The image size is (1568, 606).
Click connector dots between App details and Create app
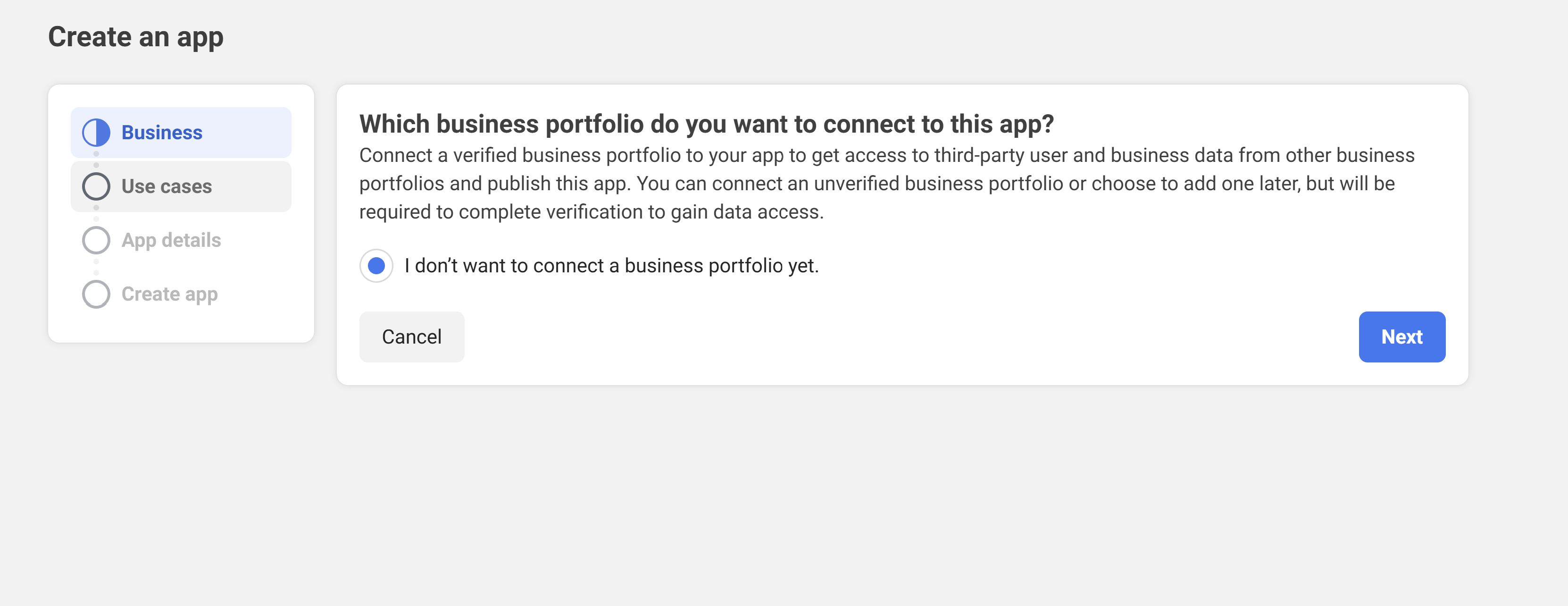pyautogui.click(x=96, y=267)
